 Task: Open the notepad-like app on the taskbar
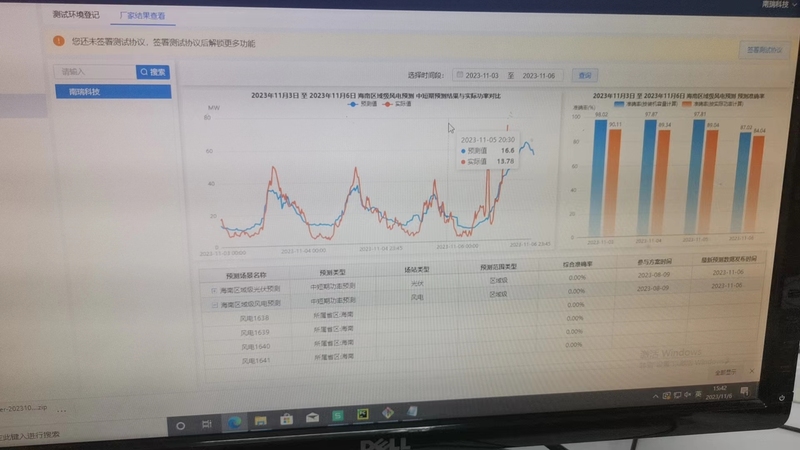[412, 411]
